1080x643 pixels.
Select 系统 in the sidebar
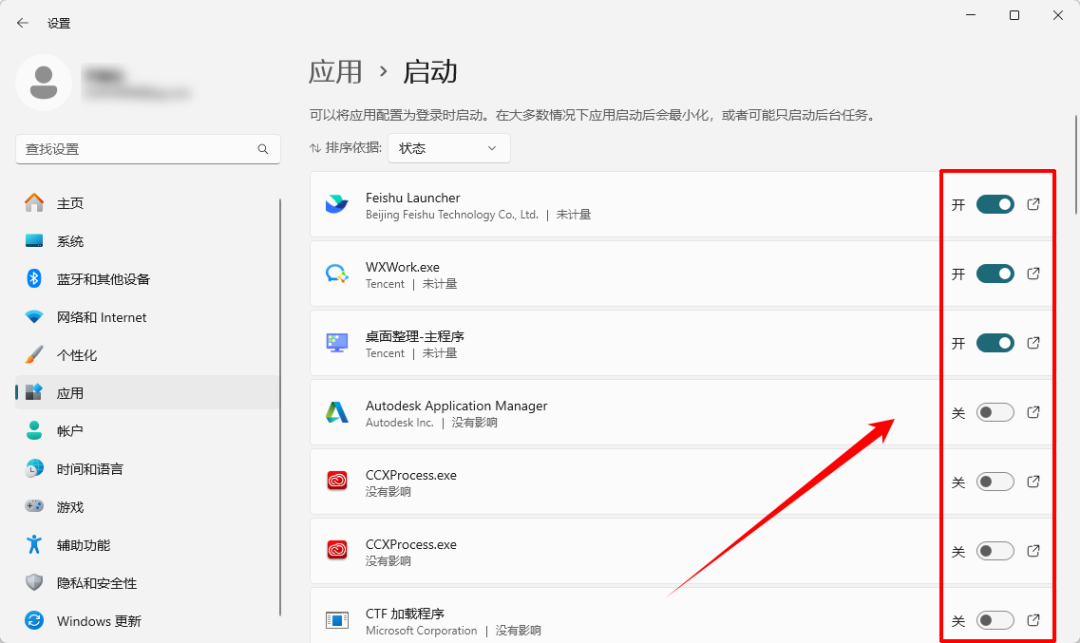[147, 241]
